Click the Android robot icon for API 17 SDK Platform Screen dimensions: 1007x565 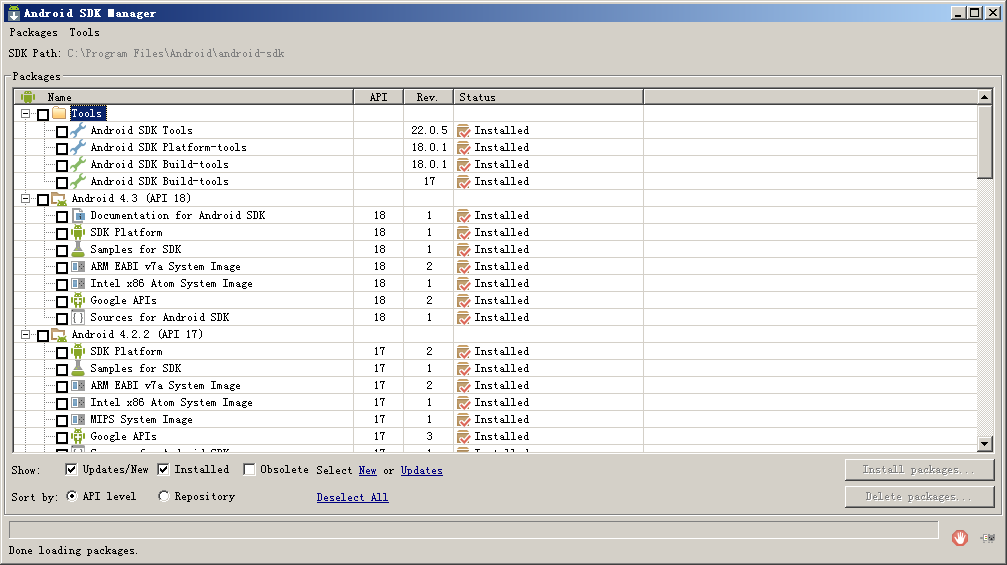[78, 352]
